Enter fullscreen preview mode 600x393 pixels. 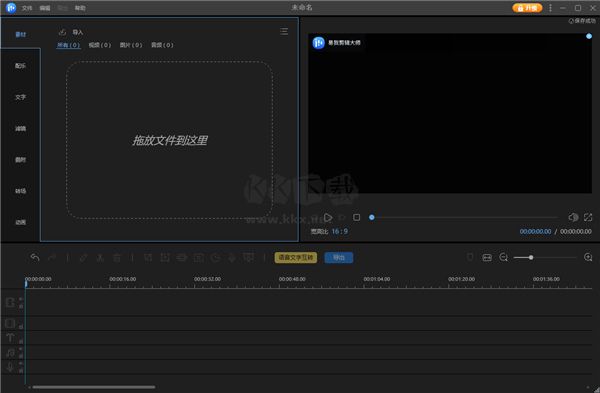click(x=588, y=217)
